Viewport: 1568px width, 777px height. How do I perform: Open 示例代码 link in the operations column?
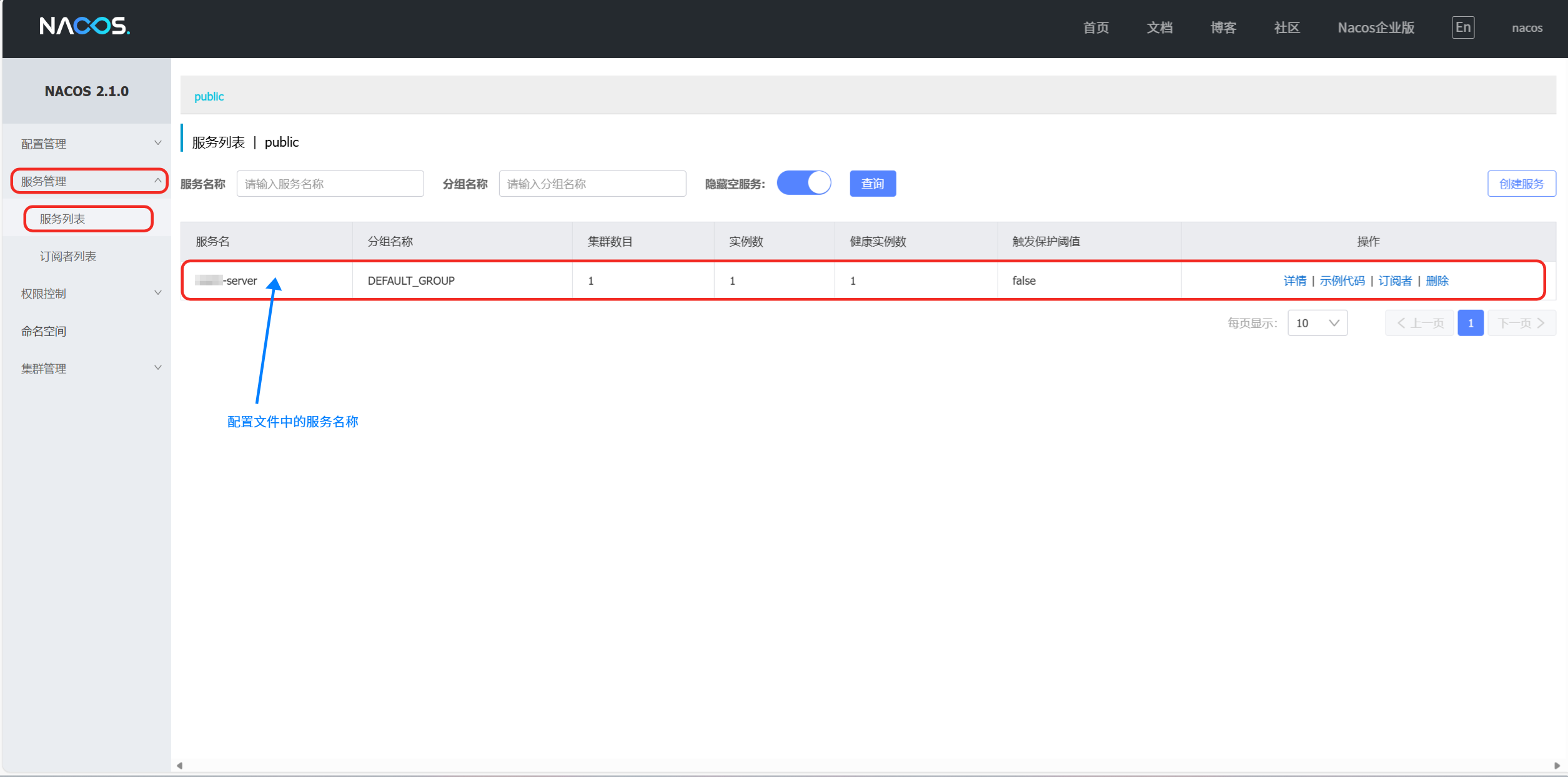click(1342, 280)
